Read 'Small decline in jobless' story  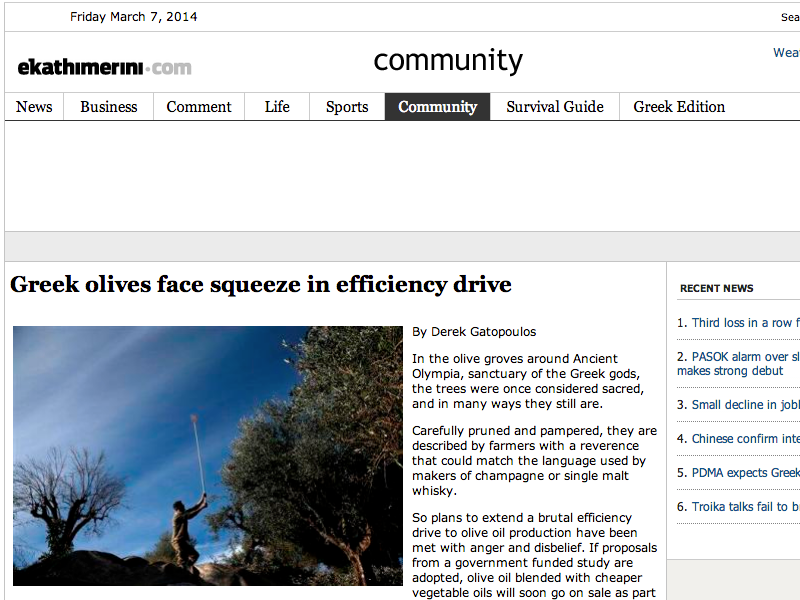click(x=744, y=405)
